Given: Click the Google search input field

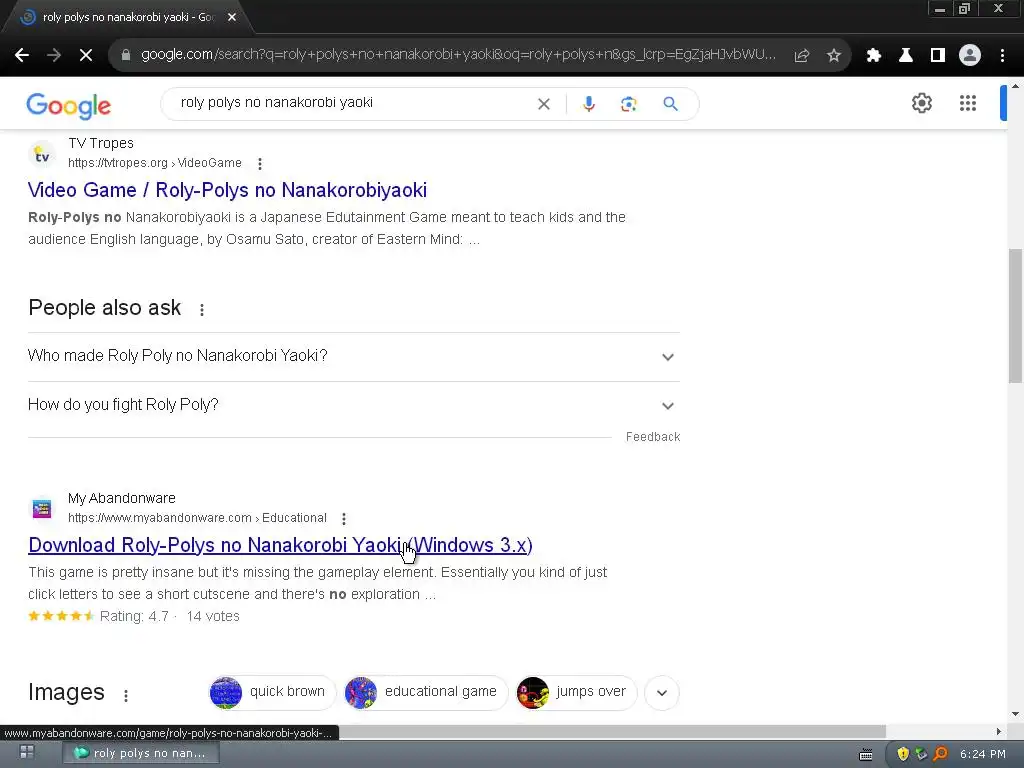Looking at the screenshot, I should 353,103.
